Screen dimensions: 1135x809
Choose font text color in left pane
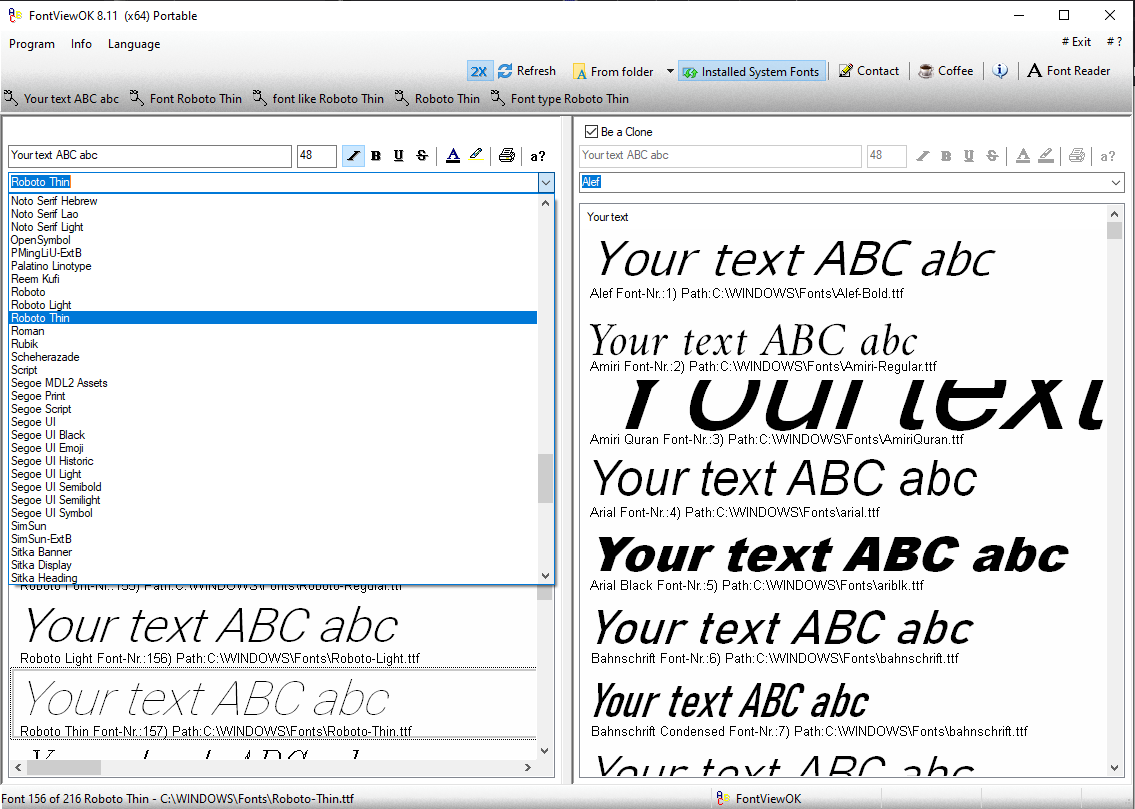(x=453, y=156)
